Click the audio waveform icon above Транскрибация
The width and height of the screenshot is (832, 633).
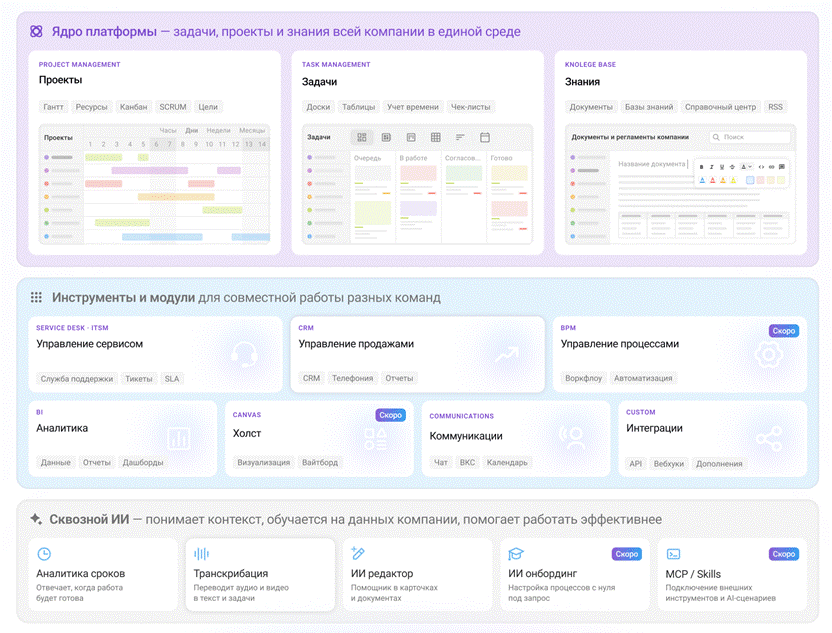tap(202, 554)
